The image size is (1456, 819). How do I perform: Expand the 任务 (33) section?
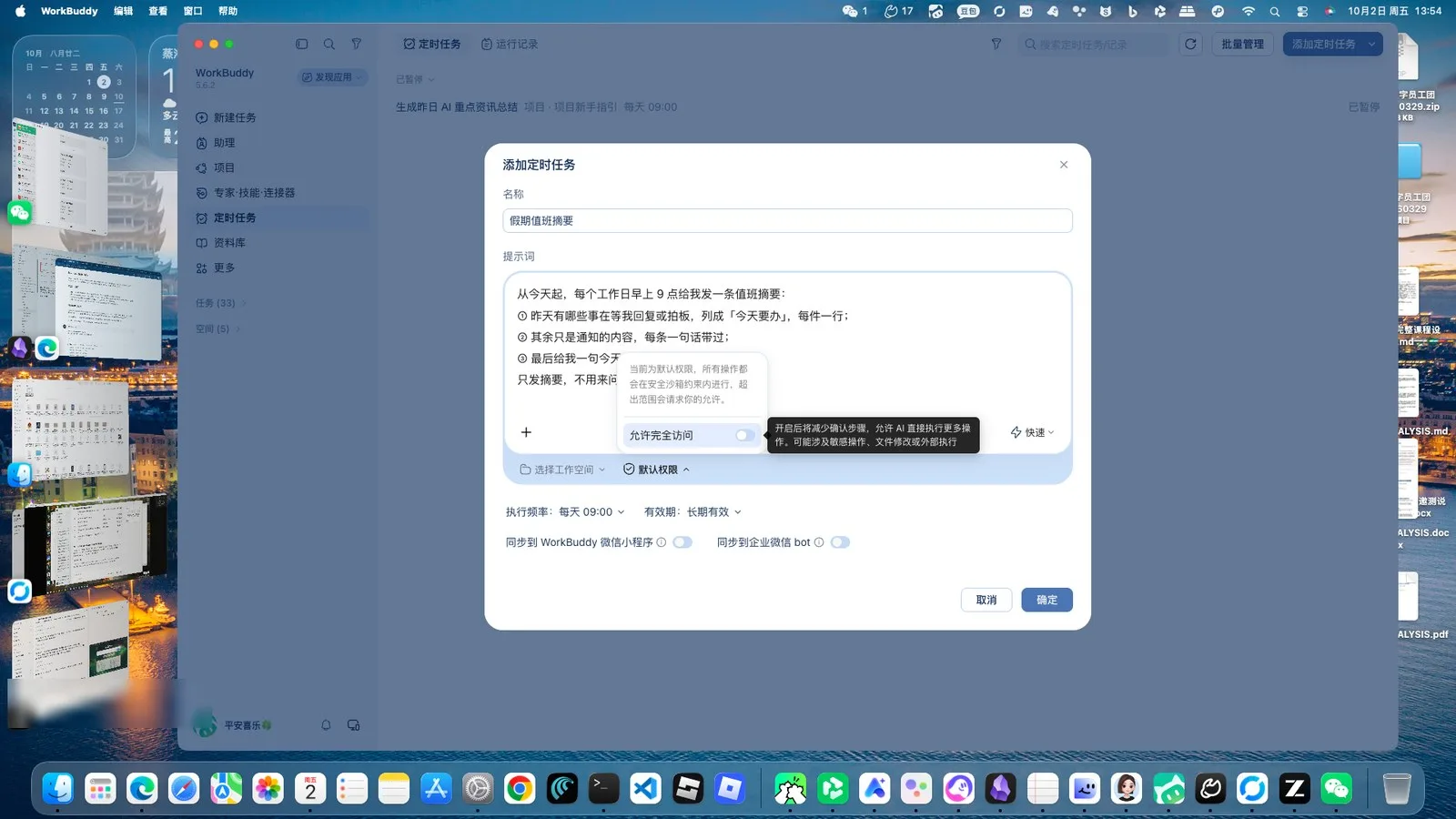tap(220, 303)
